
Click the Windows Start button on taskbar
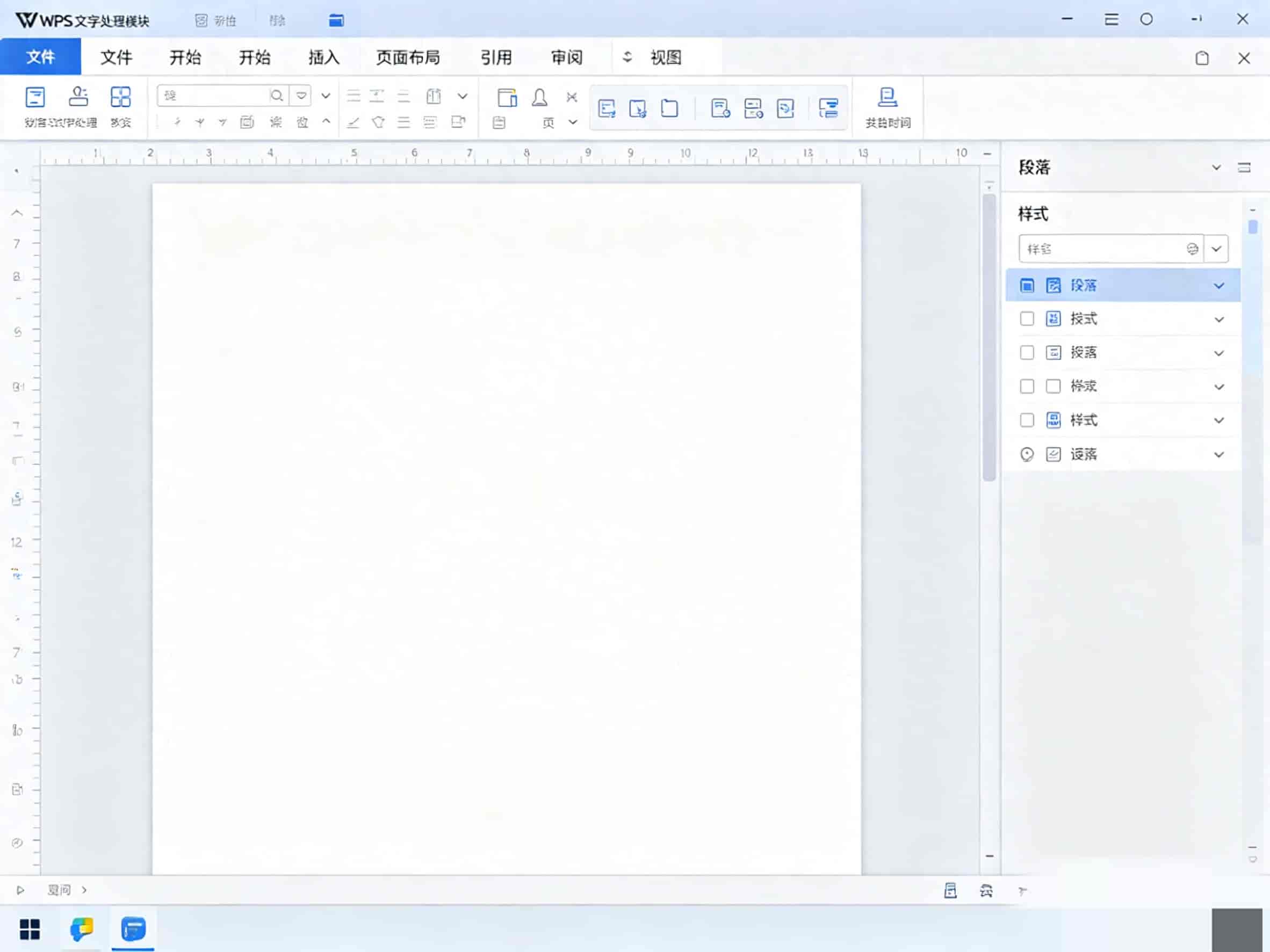(x=30, y=929)
